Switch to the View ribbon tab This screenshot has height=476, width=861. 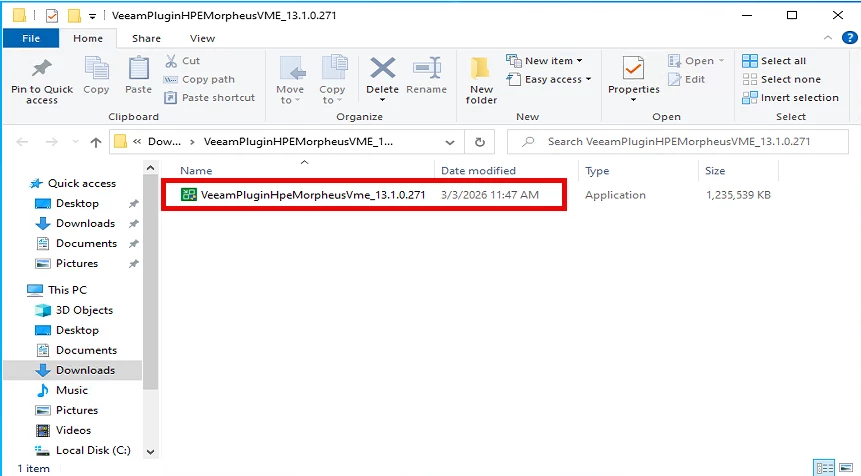(202, 38)
